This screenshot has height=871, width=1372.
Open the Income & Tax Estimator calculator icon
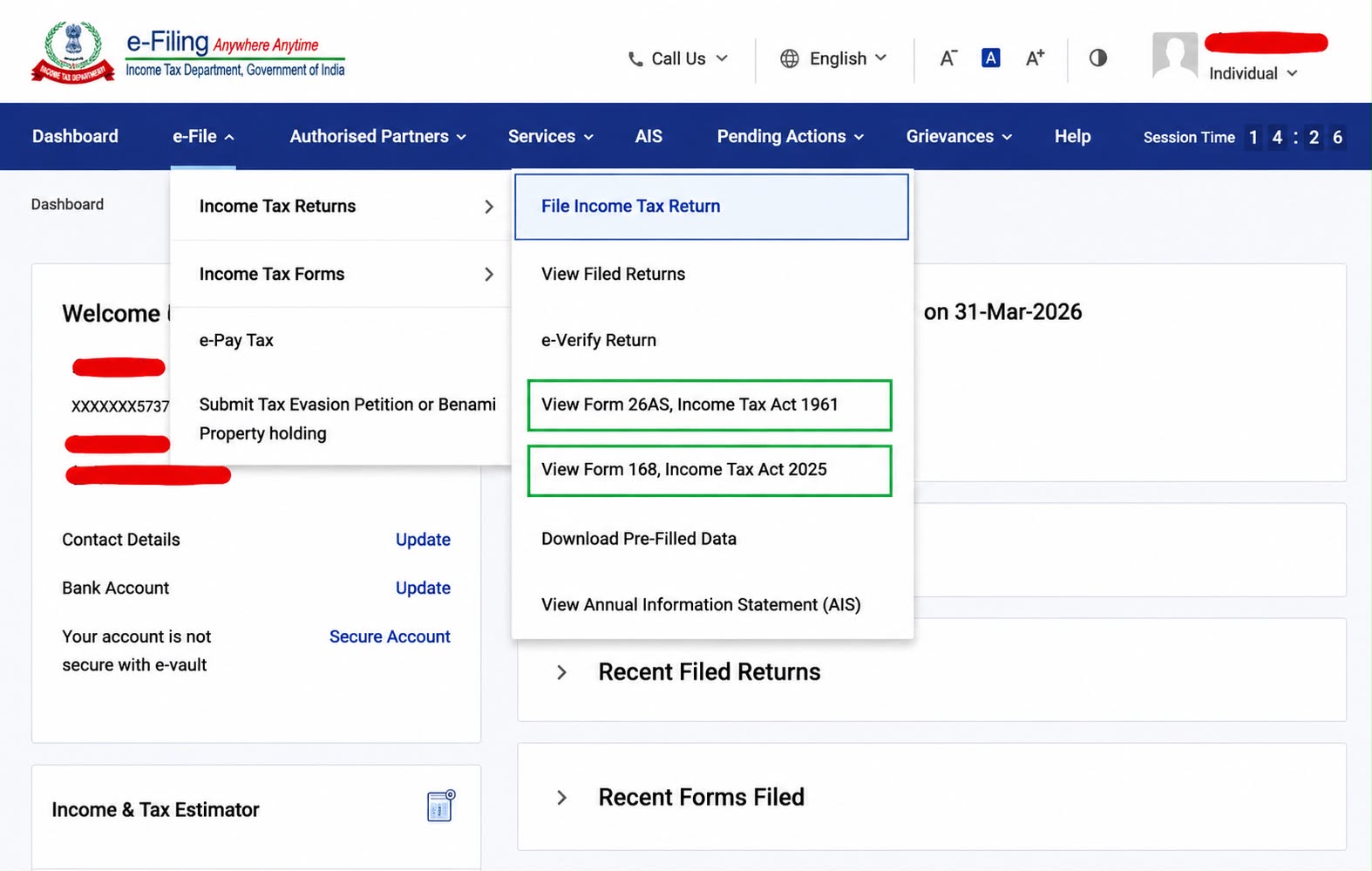point(441,806)
